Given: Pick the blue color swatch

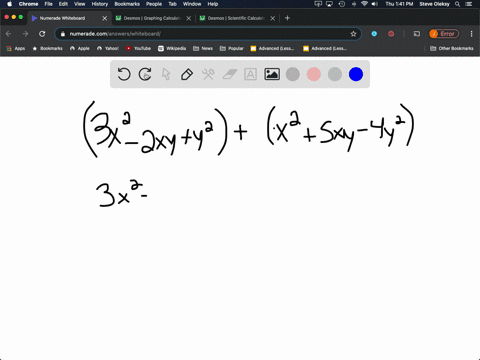Looking at the screenshot, I should pyautogui.click(x=356, y=74).
